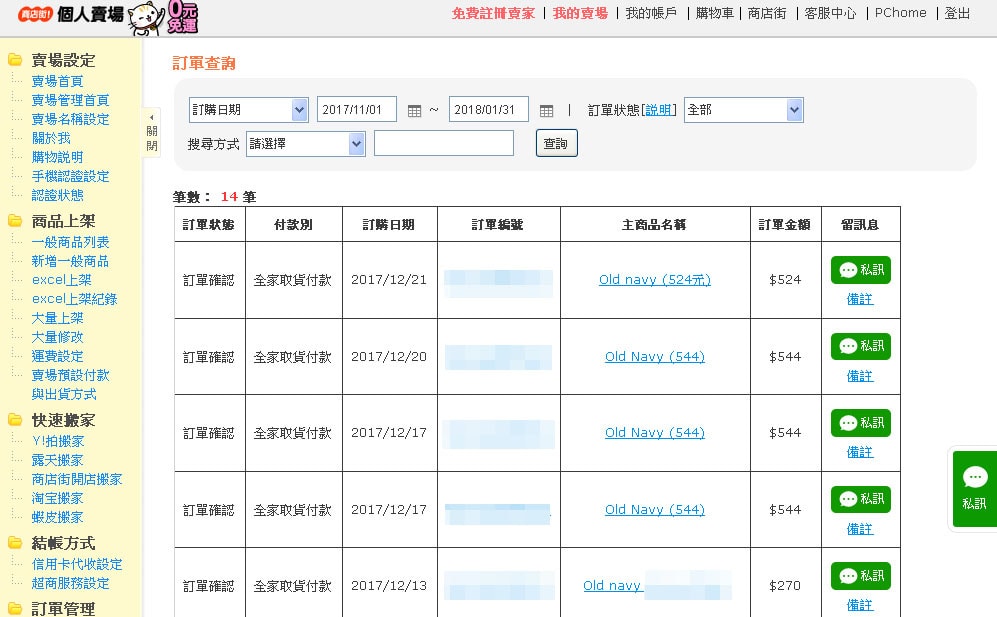Open 超商服務設定 in sidebar
Screen dimensions: 997x617
pyautogui.click(x=70, y=583)
